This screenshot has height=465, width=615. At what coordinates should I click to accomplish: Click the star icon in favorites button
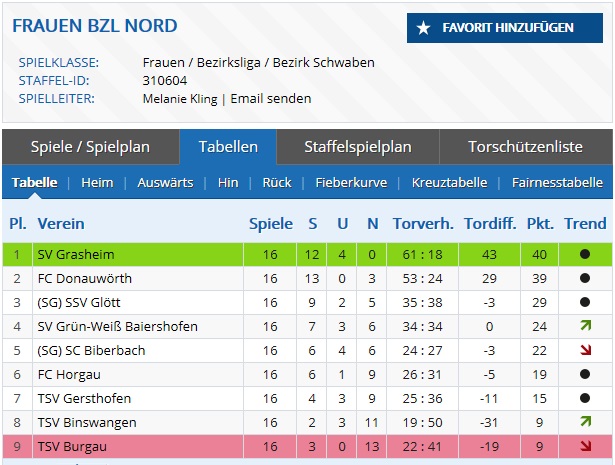(x=424, y=28)
